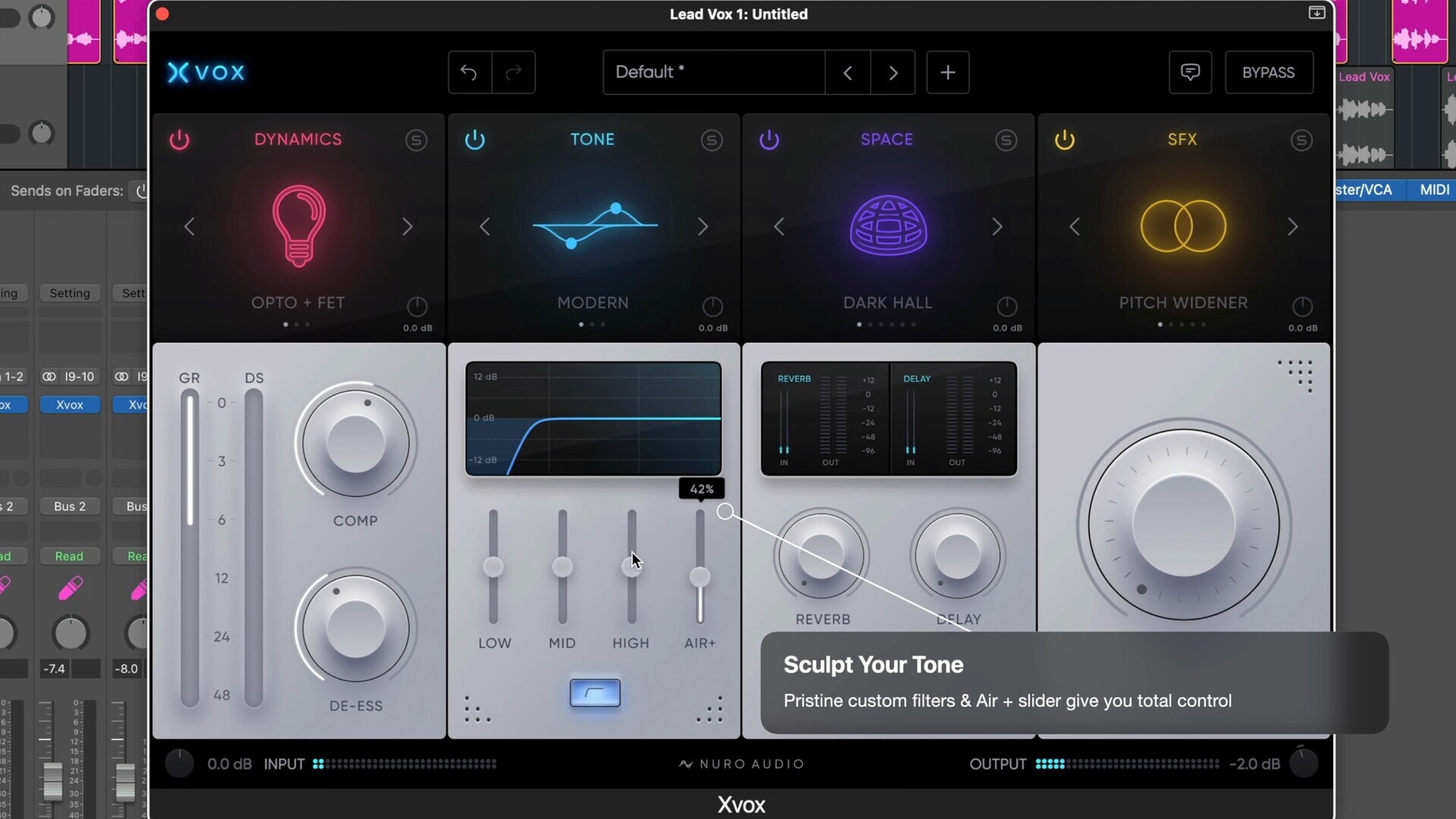Screen dimensions: 1456x819
Task: Click the Tone output gain knob
Action: pyautogui.click(x=712, y=306)
